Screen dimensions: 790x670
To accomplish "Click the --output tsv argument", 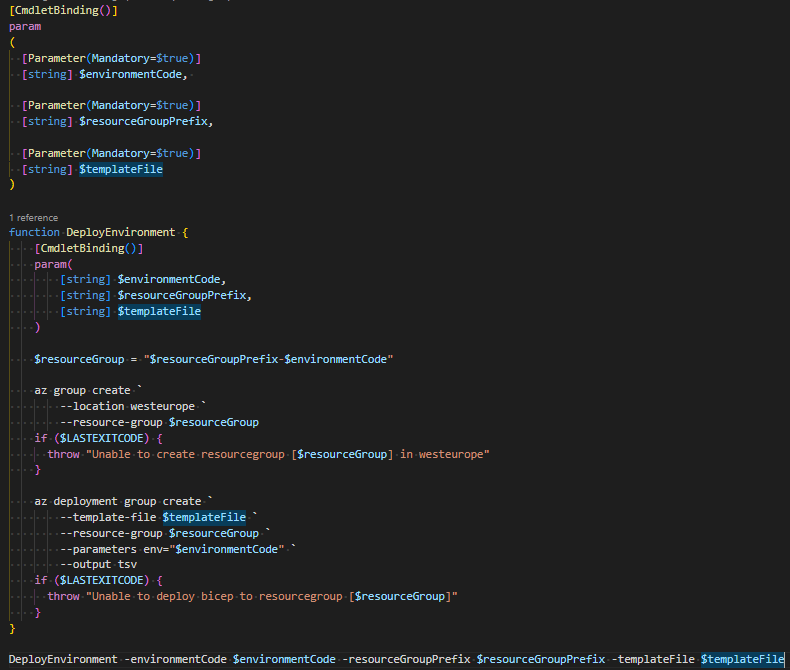I will [x=98, y=564].
